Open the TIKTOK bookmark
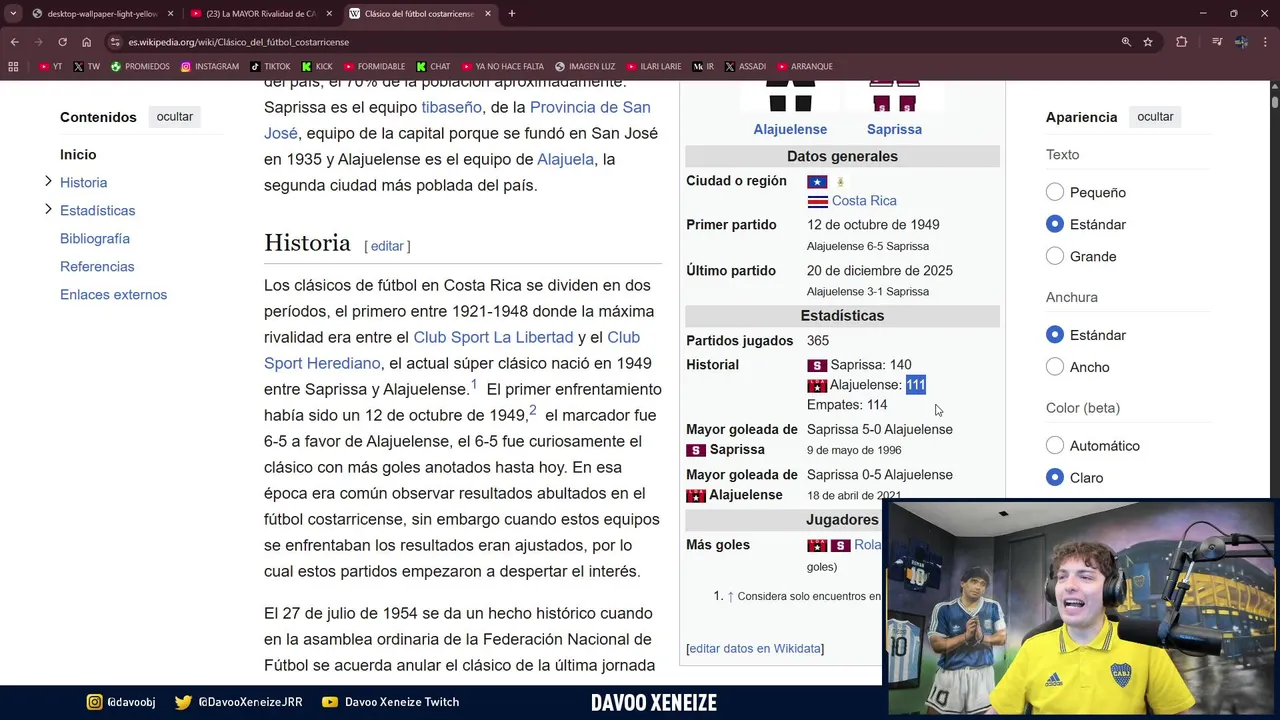This screenshot has width=1280, height=720. 270,66
